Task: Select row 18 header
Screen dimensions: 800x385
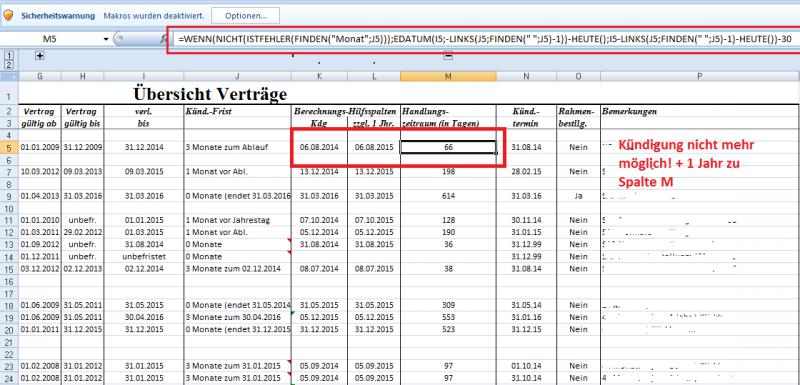Action: (x=10, y=305)
